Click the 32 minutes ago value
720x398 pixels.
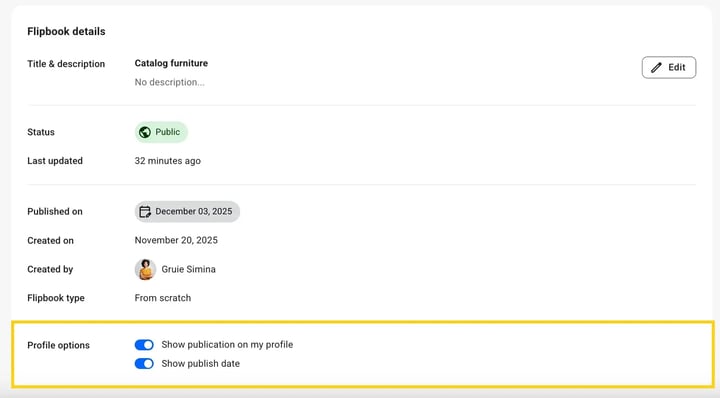coord(168,161)
